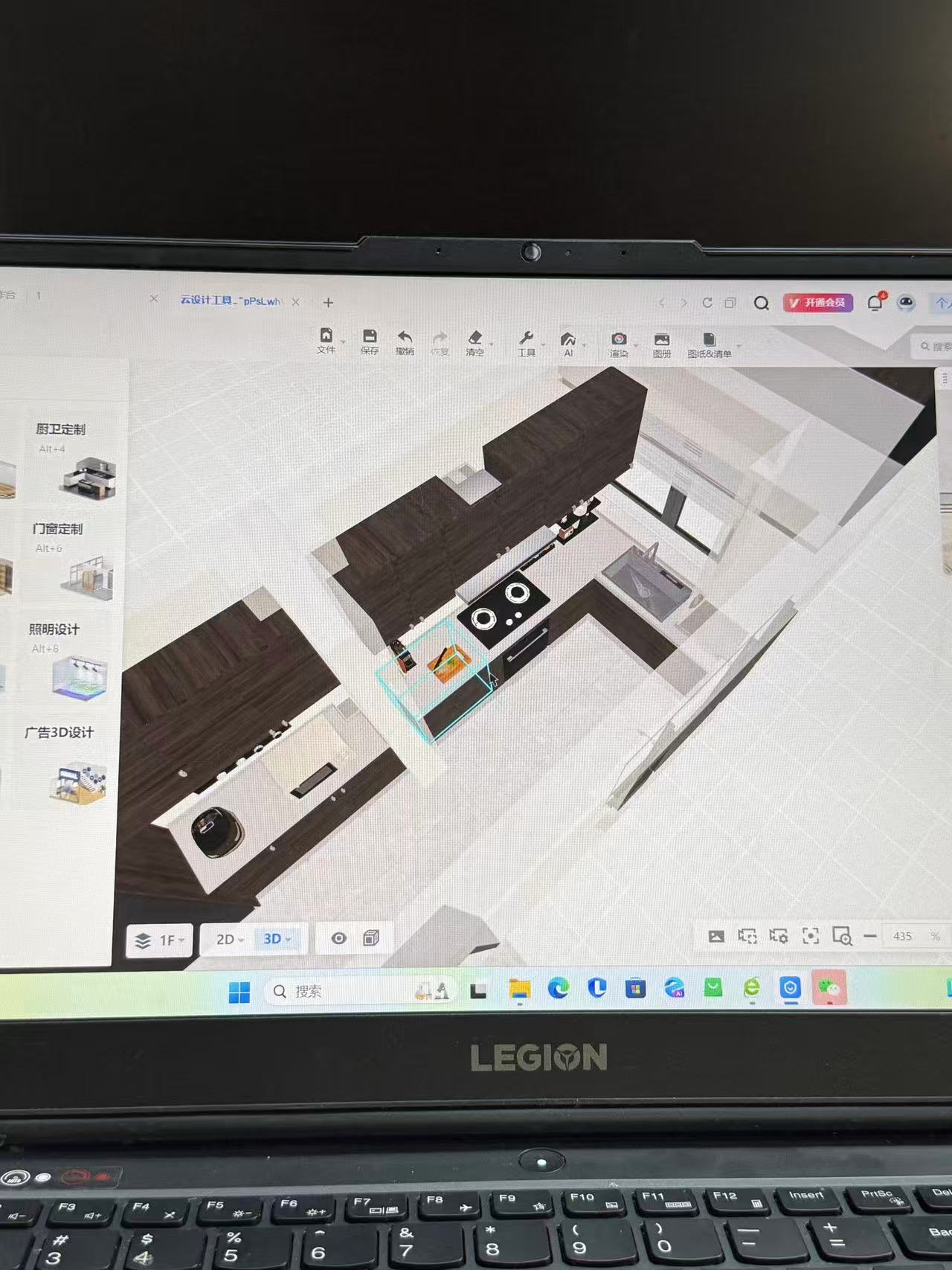The width and height of the screenshot is (952, 1270).
Task: Click the notification bell icon
Action: click(875, 303)
